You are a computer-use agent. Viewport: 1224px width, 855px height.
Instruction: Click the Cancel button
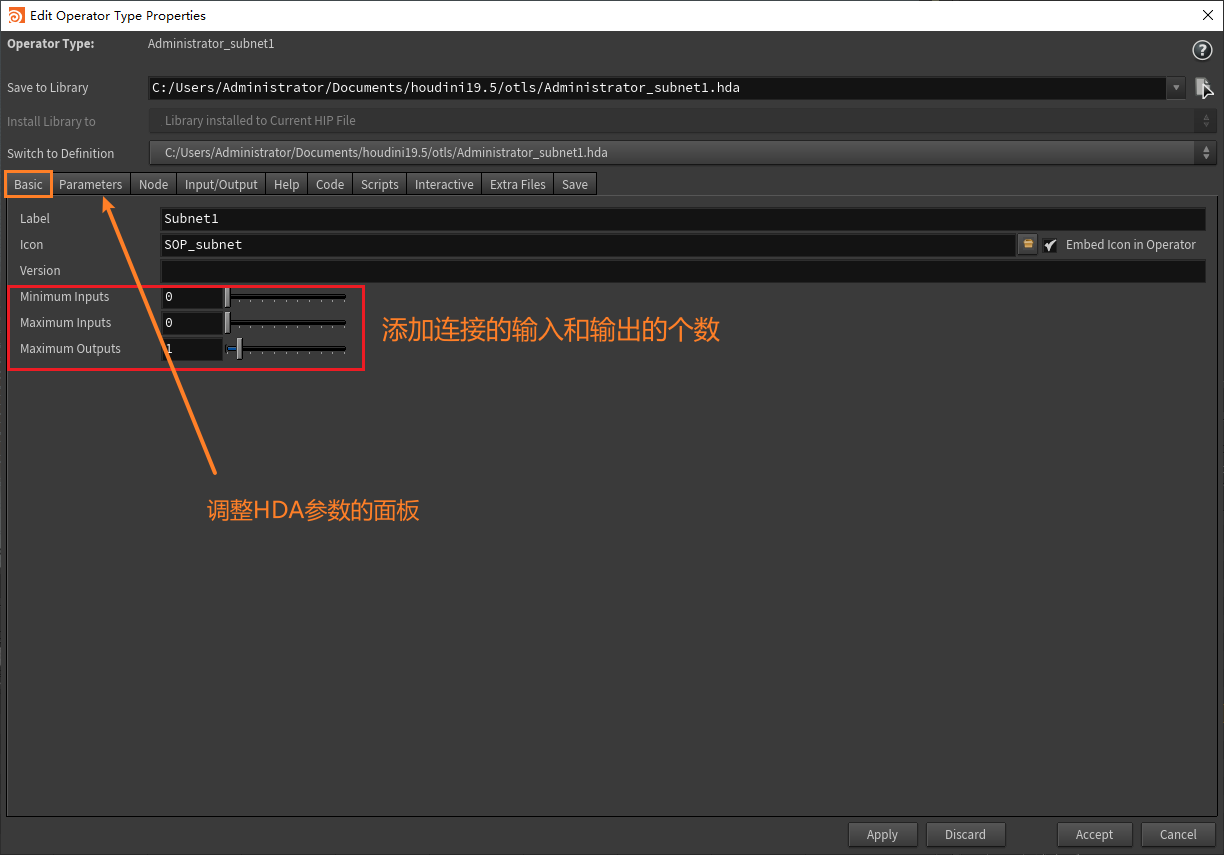[x=1178, y=834]
